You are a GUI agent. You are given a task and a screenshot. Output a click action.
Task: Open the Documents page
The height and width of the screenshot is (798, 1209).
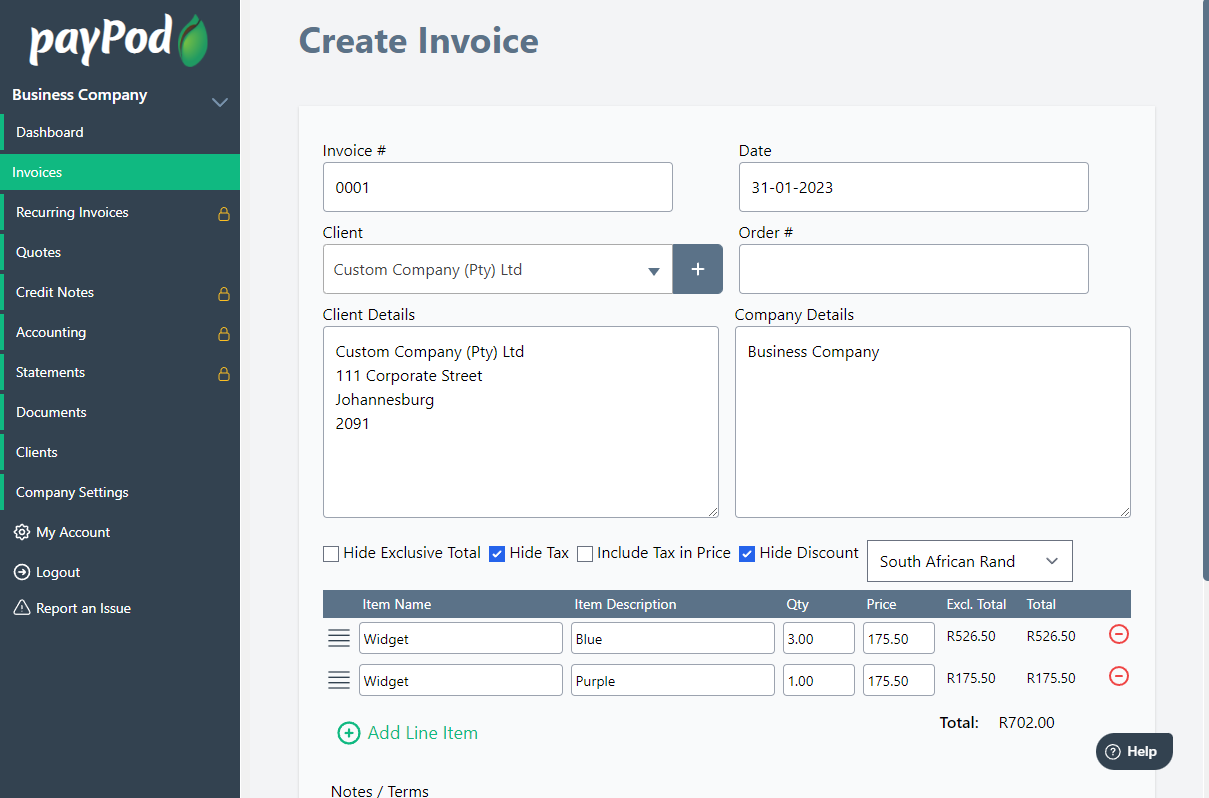tap(120, 412)
